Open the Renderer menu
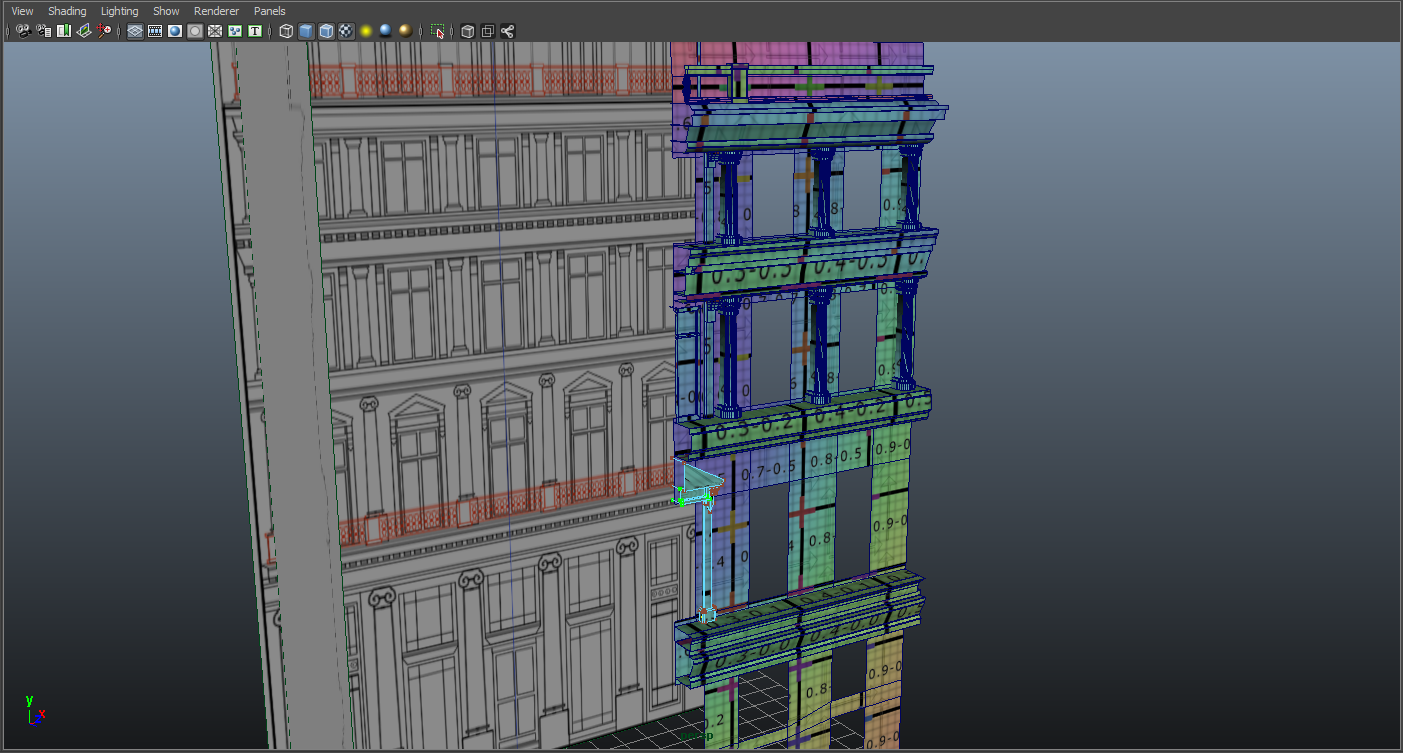The image size is (1403, 753). pos(216,10)
